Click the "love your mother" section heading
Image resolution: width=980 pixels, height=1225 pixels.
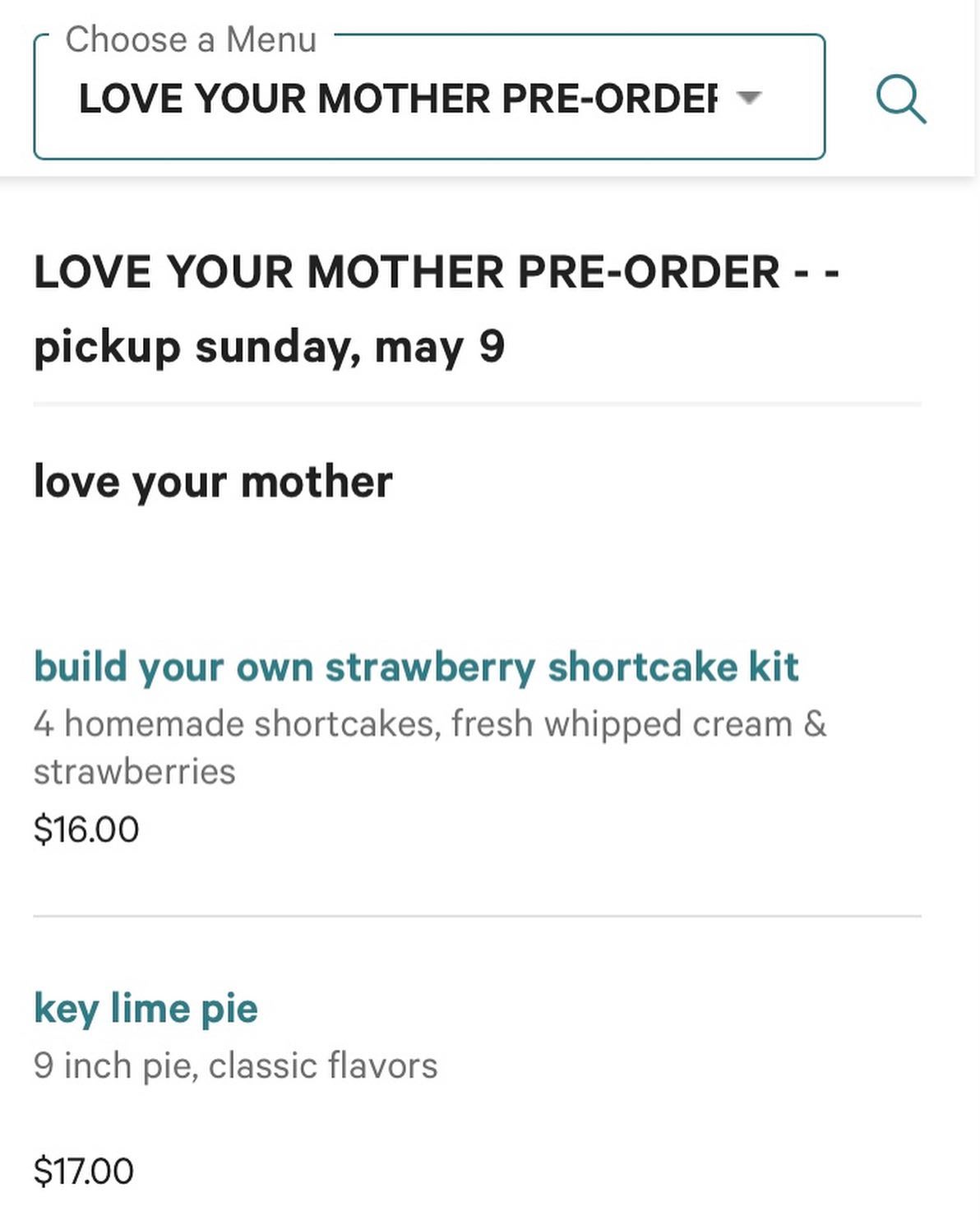click(x=213, y=481)
